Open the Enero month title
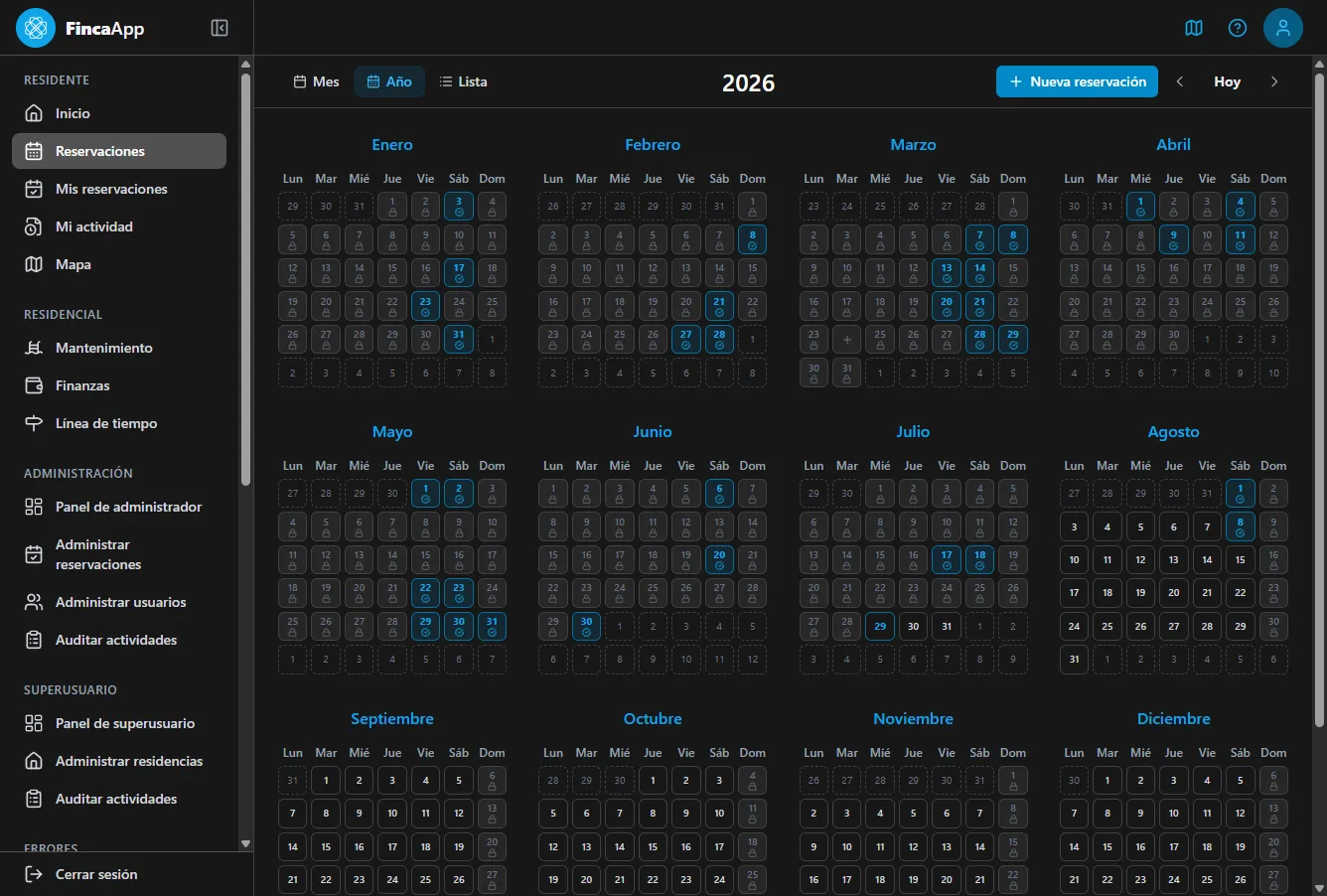 (392, 144)
